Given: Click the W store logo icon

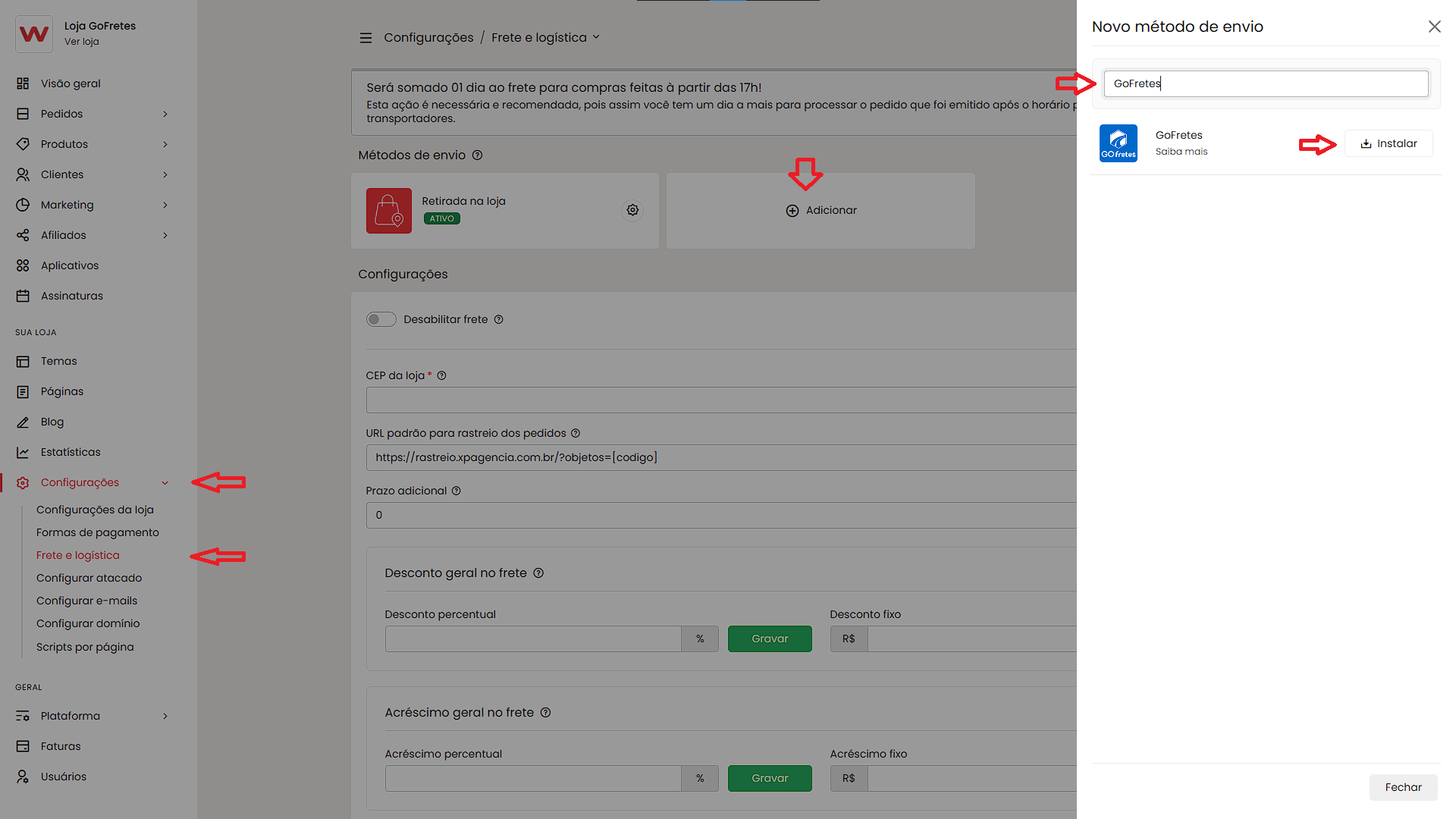Looking at the screenshot, I should pos(34,33).
